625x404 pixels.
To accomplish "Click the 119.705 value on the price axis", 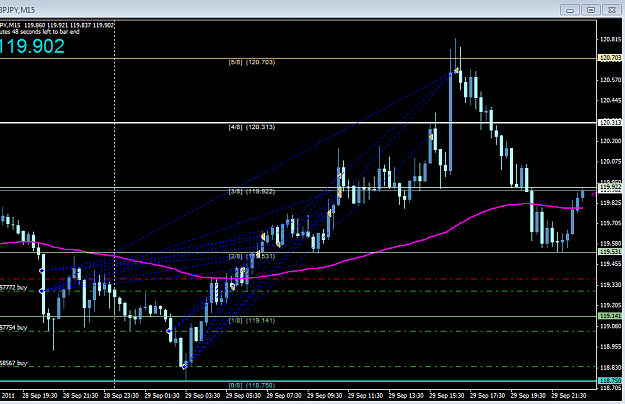I will click(610, 223).
